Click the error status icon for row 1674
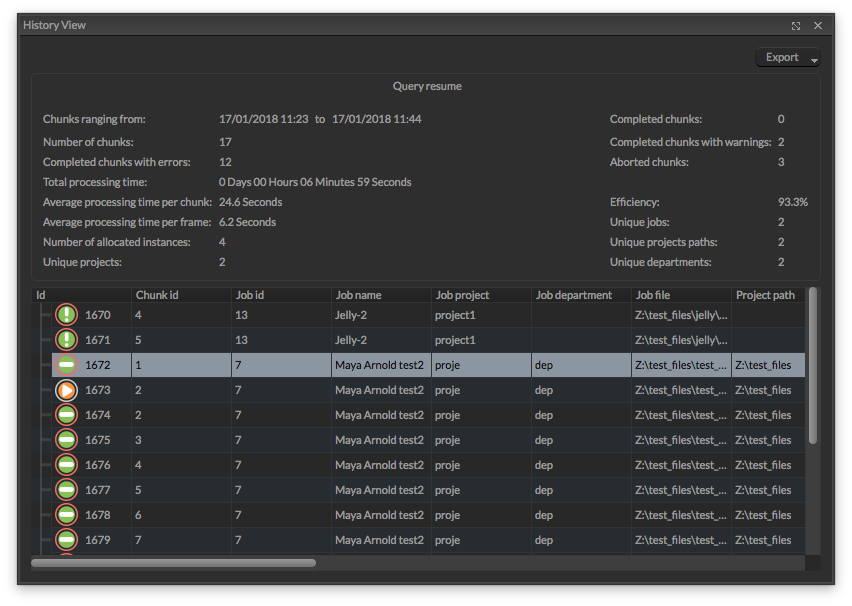852x606 pixels. (66, 415)
